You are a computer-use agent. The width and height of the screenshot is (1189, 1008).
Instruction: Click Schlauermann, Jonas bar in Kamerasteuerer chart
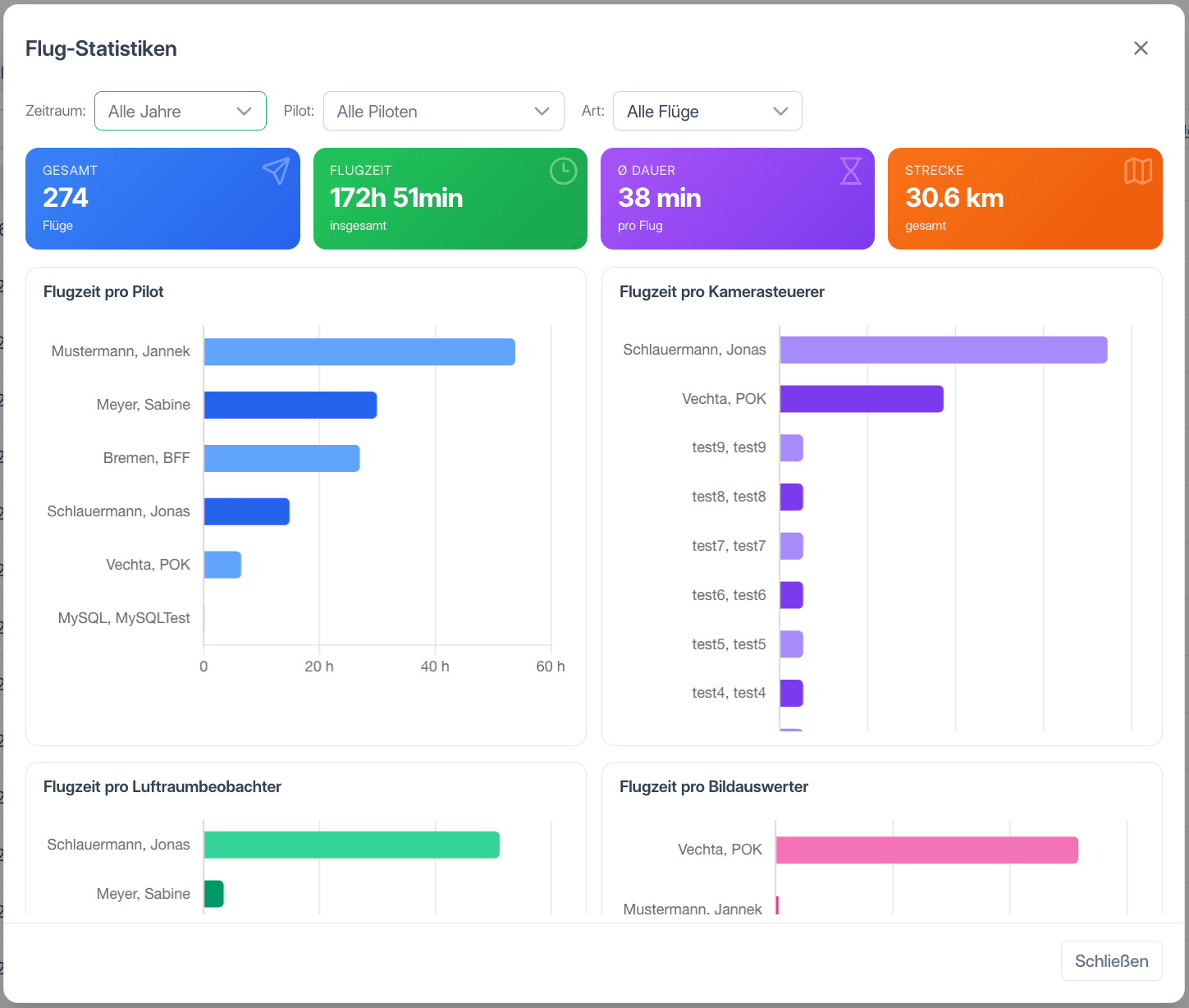pos(944,350)
